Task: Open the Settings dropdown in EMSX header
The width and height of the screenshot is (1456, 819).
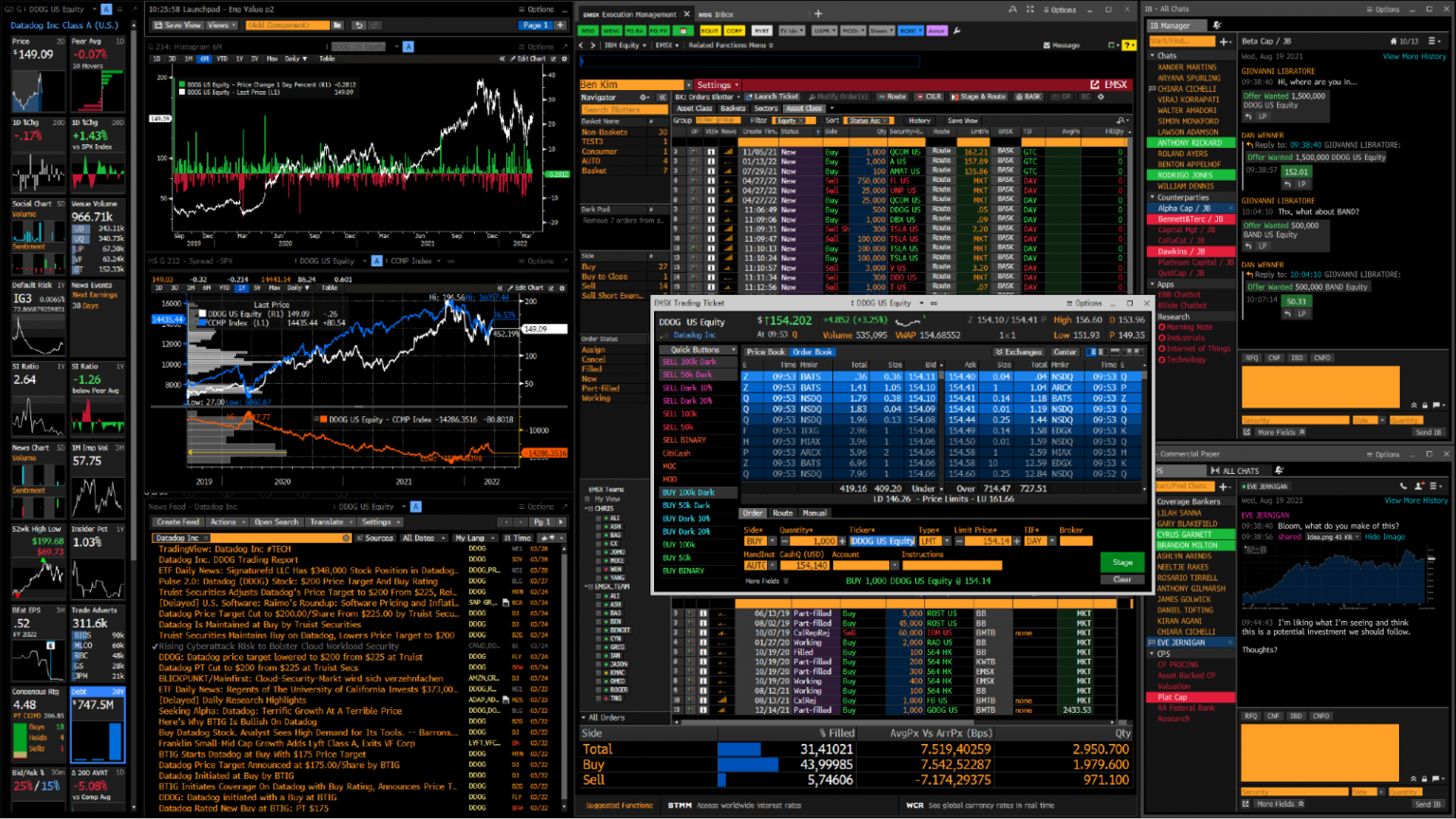Action: click(x=717, y=84)
